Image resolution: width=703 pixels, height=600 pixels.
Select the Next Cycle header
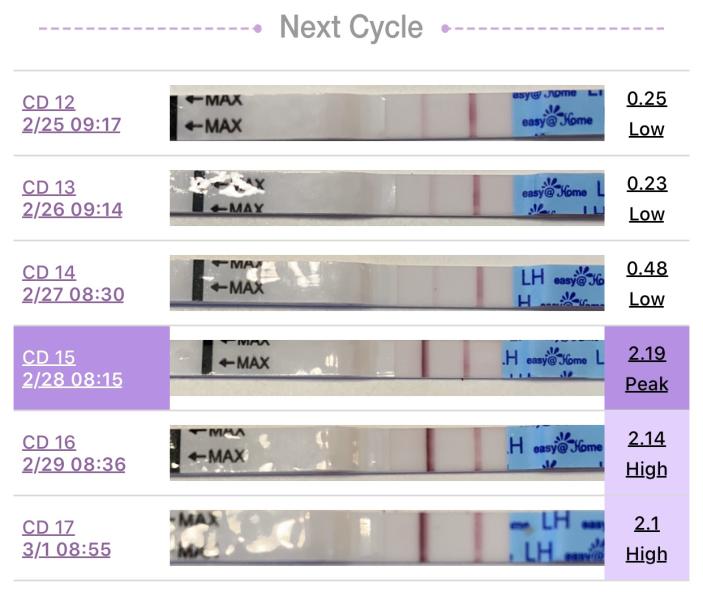351,28
